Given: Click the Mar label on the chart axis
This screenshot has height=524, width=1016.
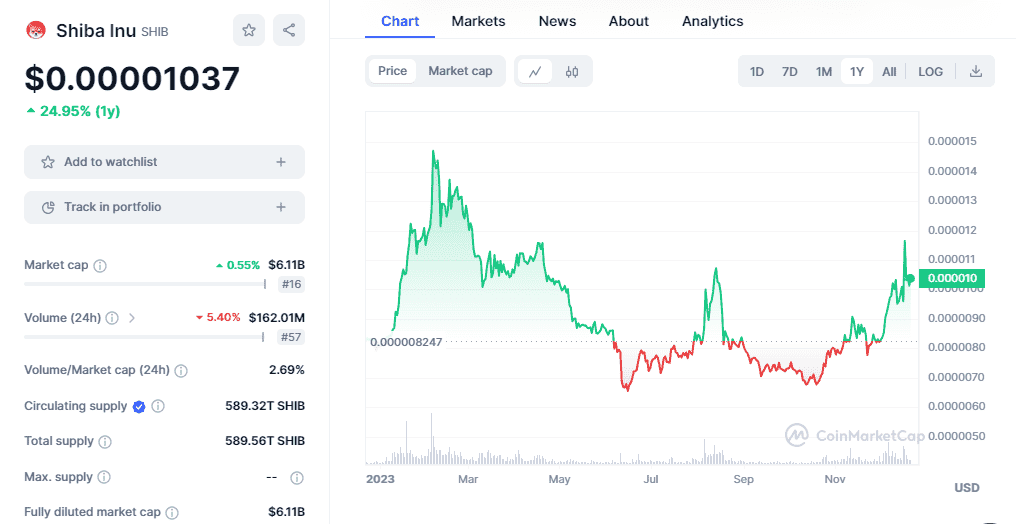Looking at the screenshot, I should pos(468,479).
